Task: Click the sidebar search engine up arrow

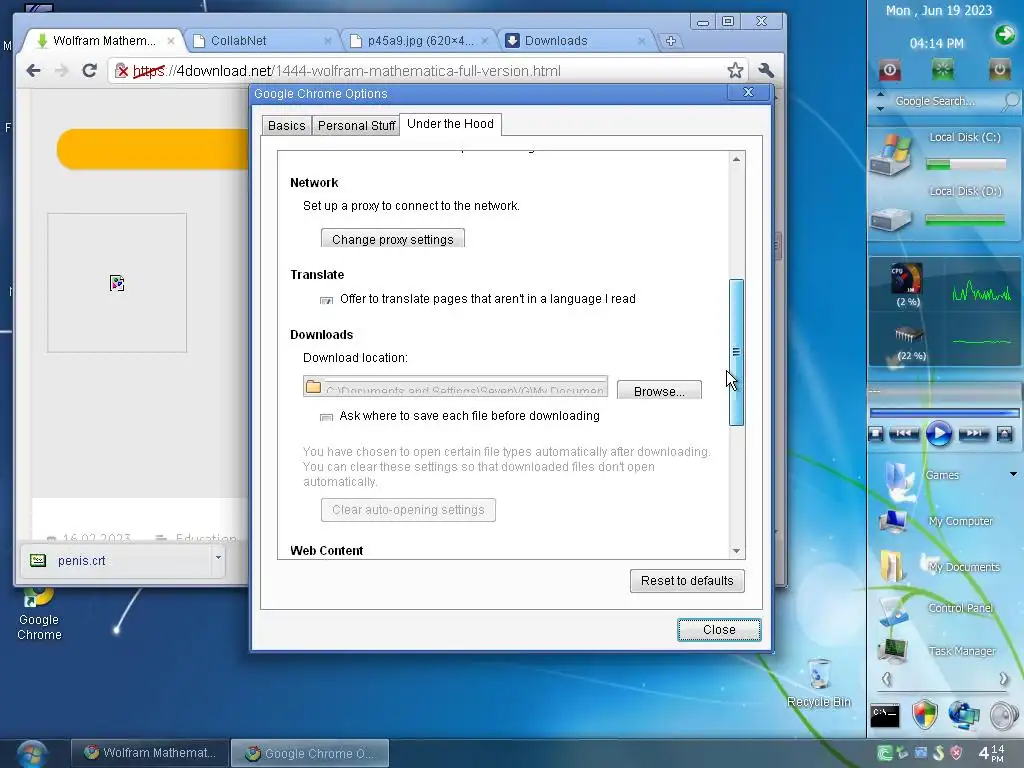Action: (x=880, y=94)
